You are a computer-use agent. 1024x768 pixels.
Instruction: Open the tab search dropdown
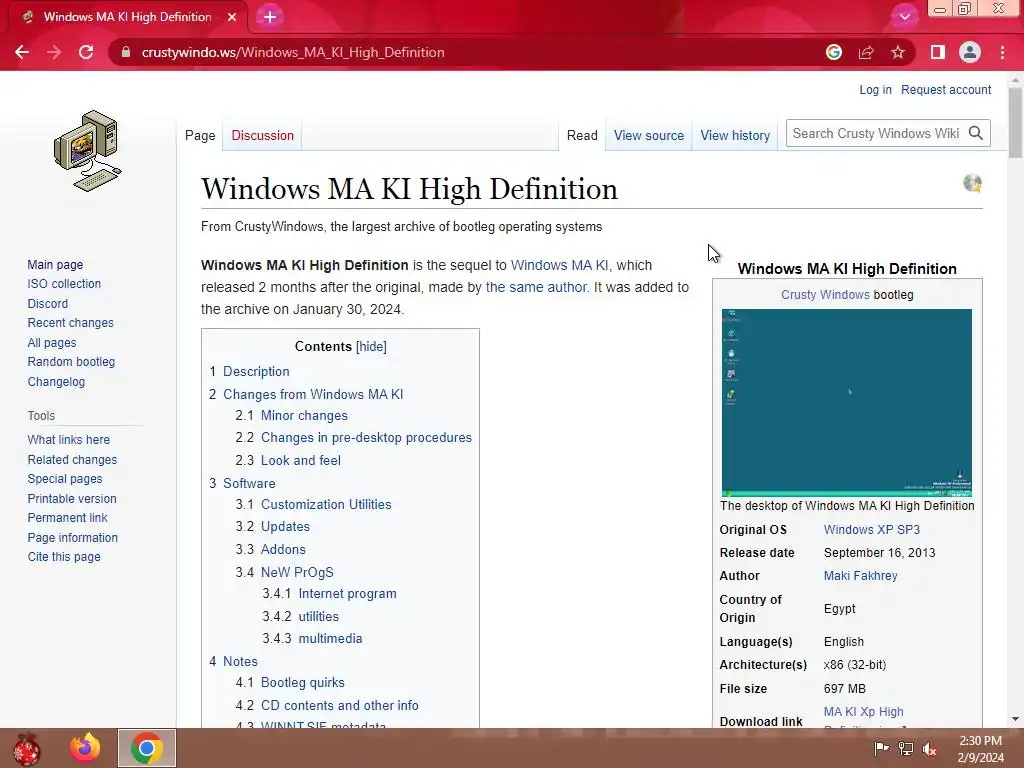tap(904, 17)
